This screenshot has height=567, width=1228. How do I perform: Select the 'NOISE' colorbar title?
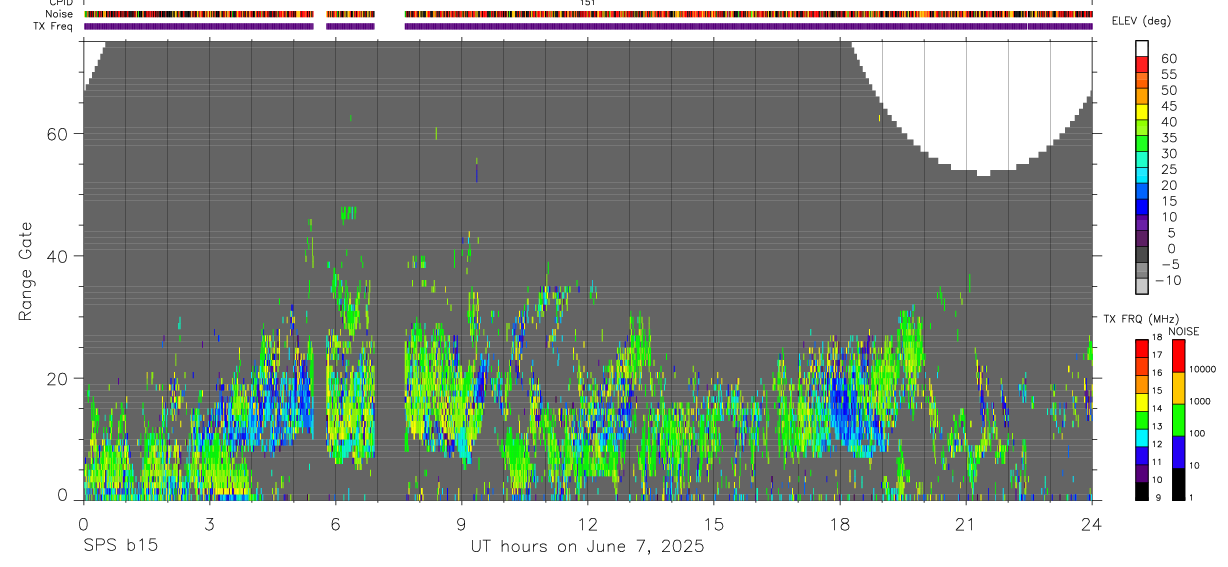(x=1182, y=331)
